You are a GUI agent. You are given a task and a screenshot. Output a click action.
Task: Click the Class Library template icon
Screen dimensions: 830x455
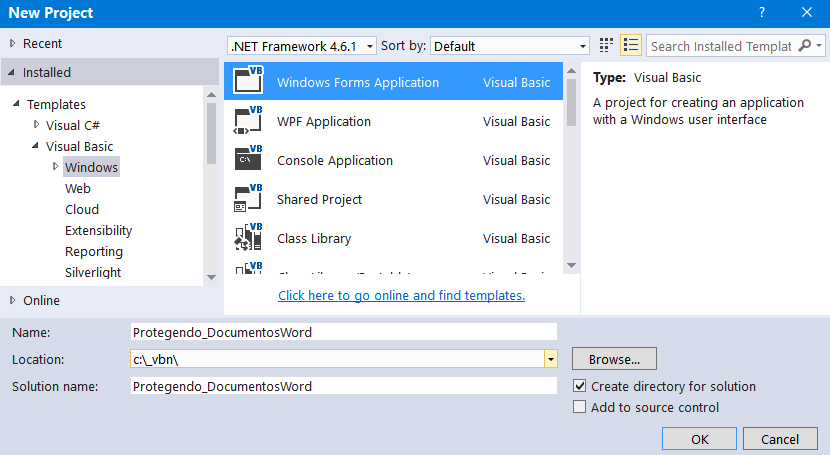(x=248, y=238)
